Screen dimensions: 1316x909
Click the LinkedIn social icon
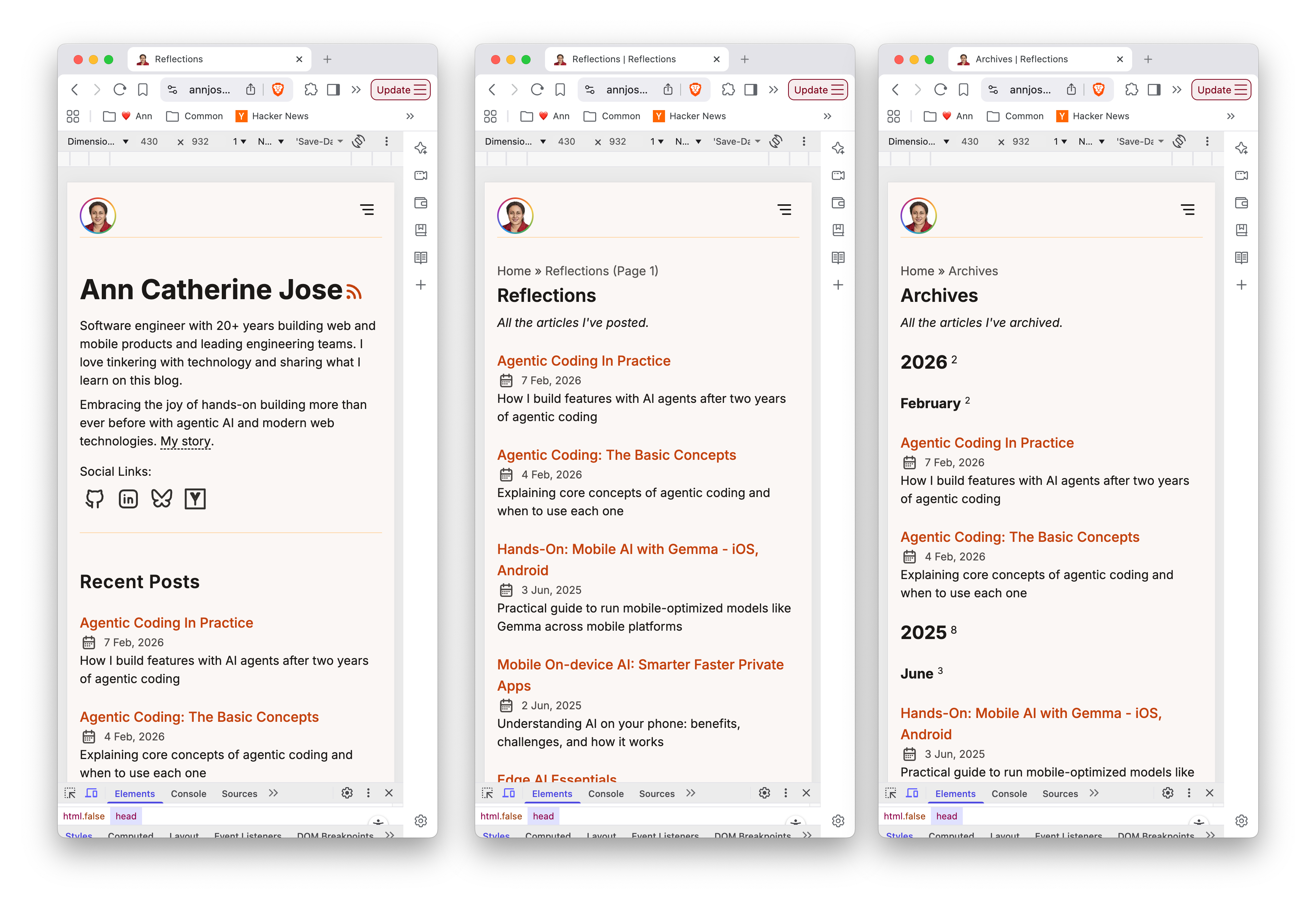(128, 498)
